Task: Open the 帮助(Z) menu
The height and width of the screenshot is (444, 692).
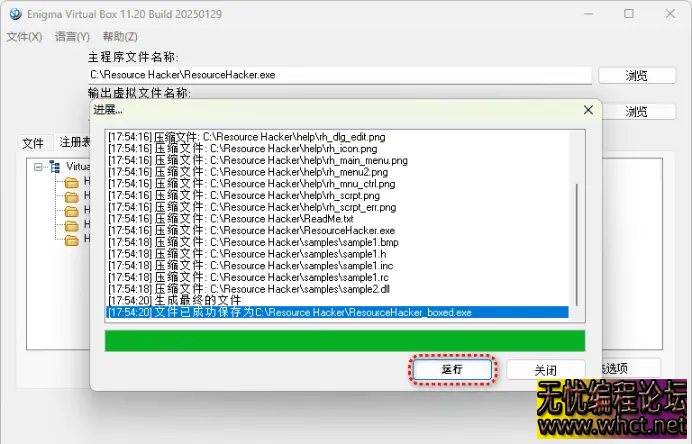Action: 120,37
